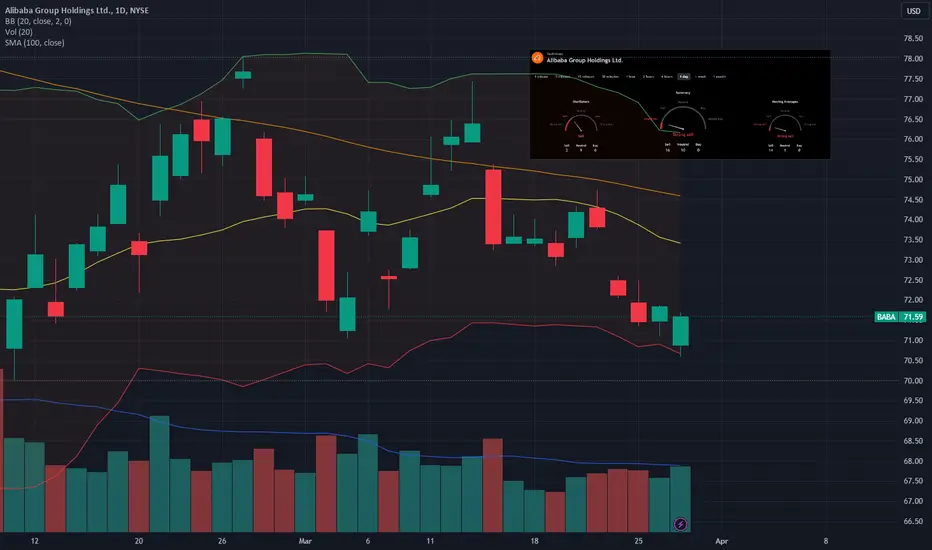Click the orange Alibaba logo in Technicals widget
The width and height of the screenshot is (932, 550).
pos(537,58)
